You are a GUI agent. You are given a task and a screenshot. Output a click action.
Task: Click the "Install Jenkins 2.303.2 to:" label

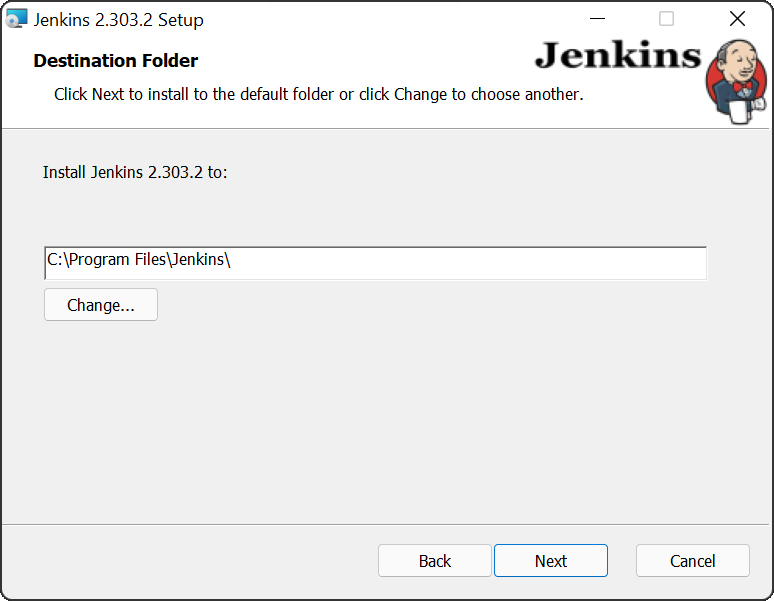coord(135,172)
